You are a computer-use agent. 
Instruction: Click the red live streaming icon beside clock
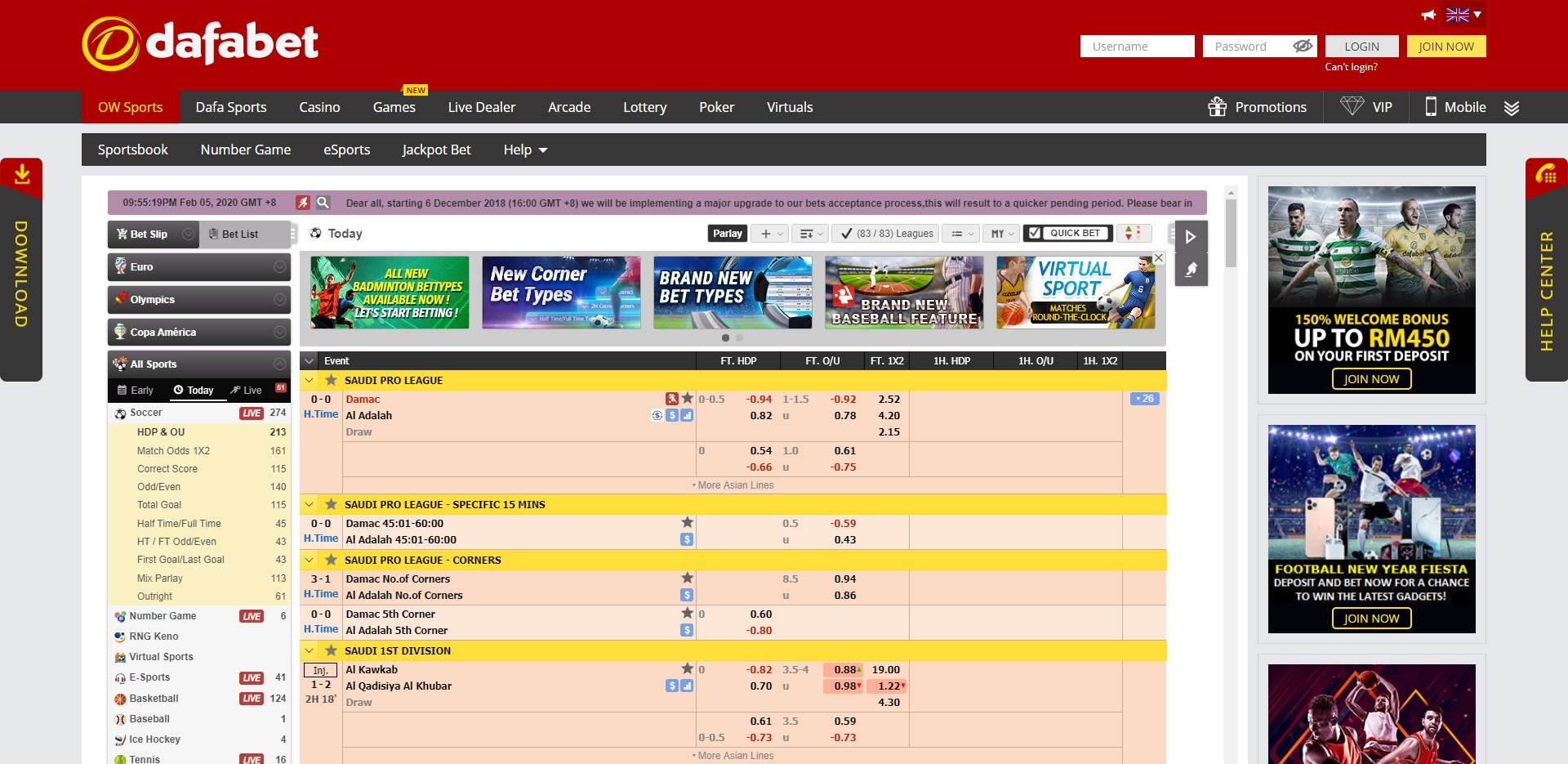point(303,203)
